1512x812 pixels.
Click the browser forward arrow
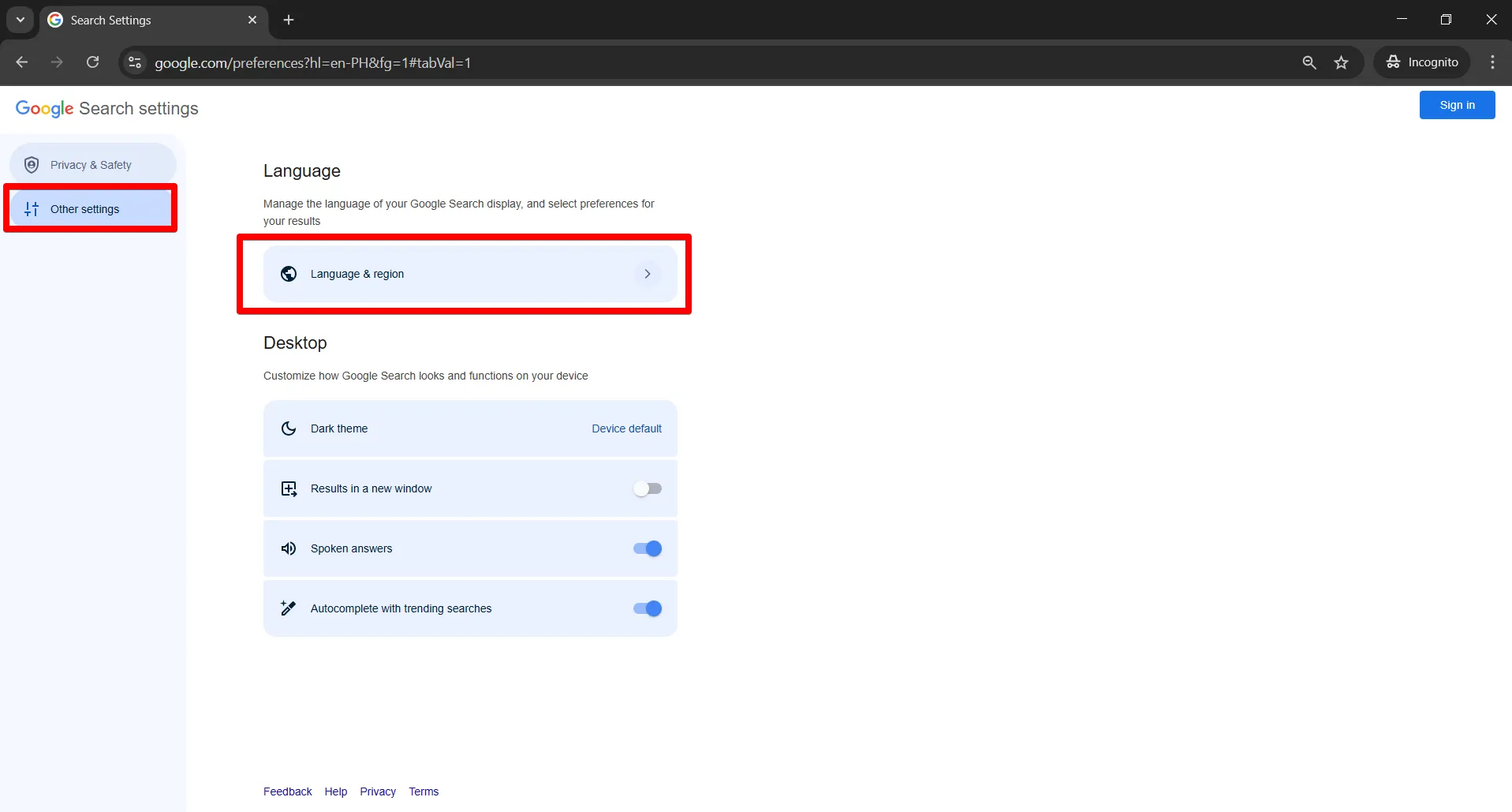click(x=57, y=62)
